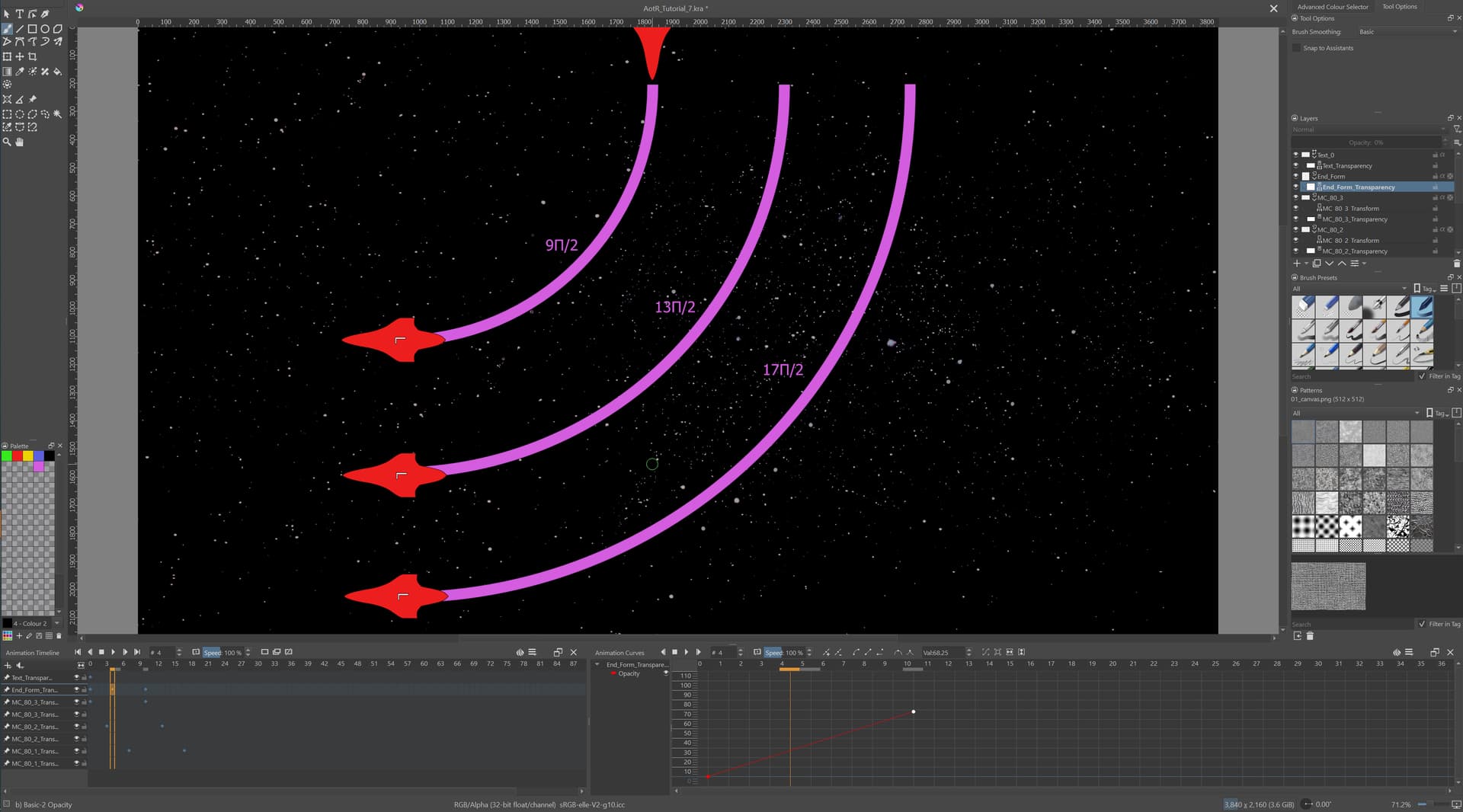Play animation in Animation Timeline

coord(114,652)
